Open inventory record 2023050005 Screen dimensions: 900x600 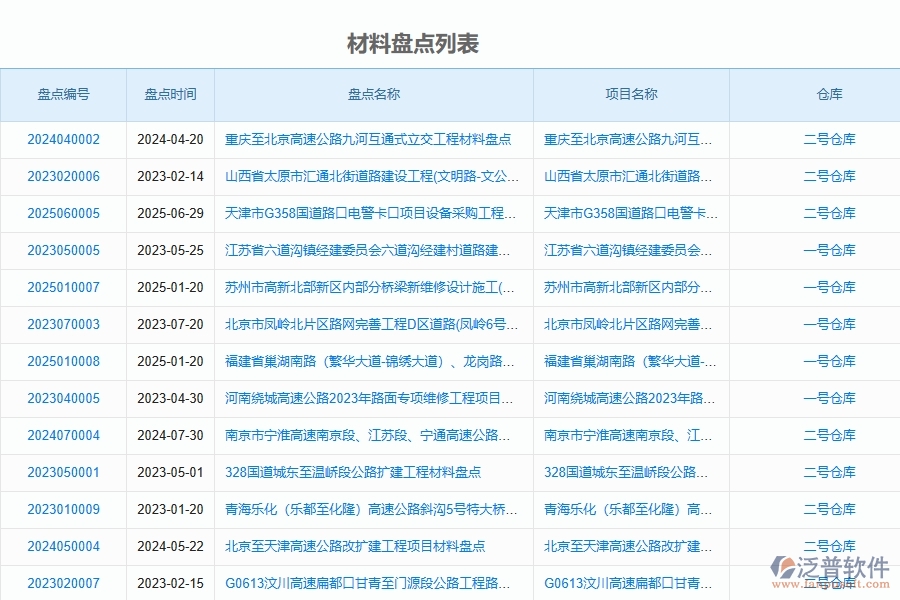point(64,251)
